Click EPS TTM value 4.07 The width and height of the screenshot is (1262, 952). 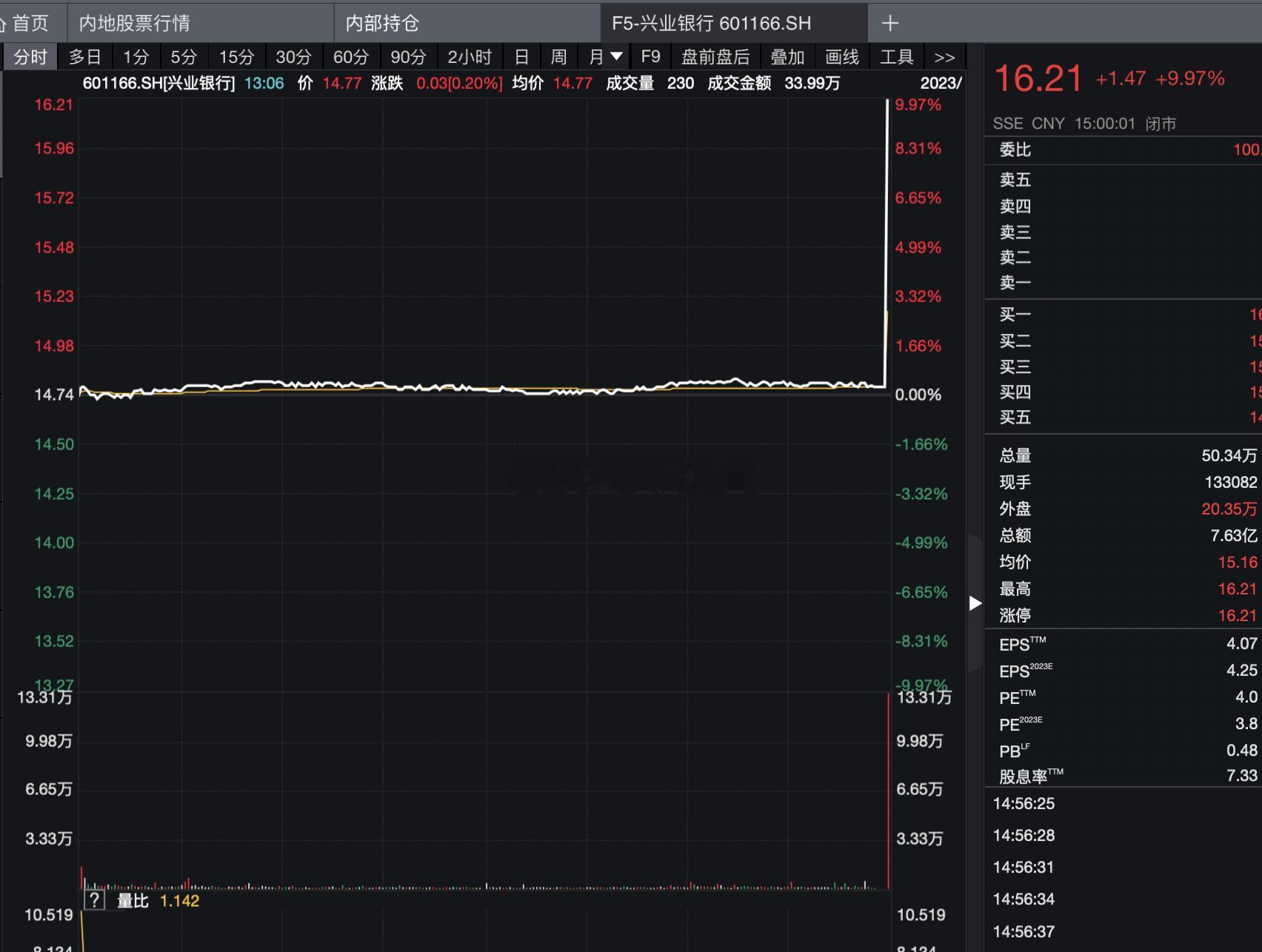(1241, 644)
